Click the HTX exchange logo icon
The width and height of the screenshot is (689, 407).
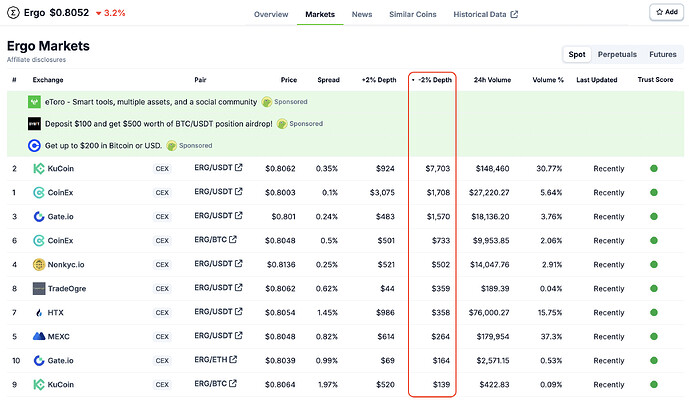point(39,313)
